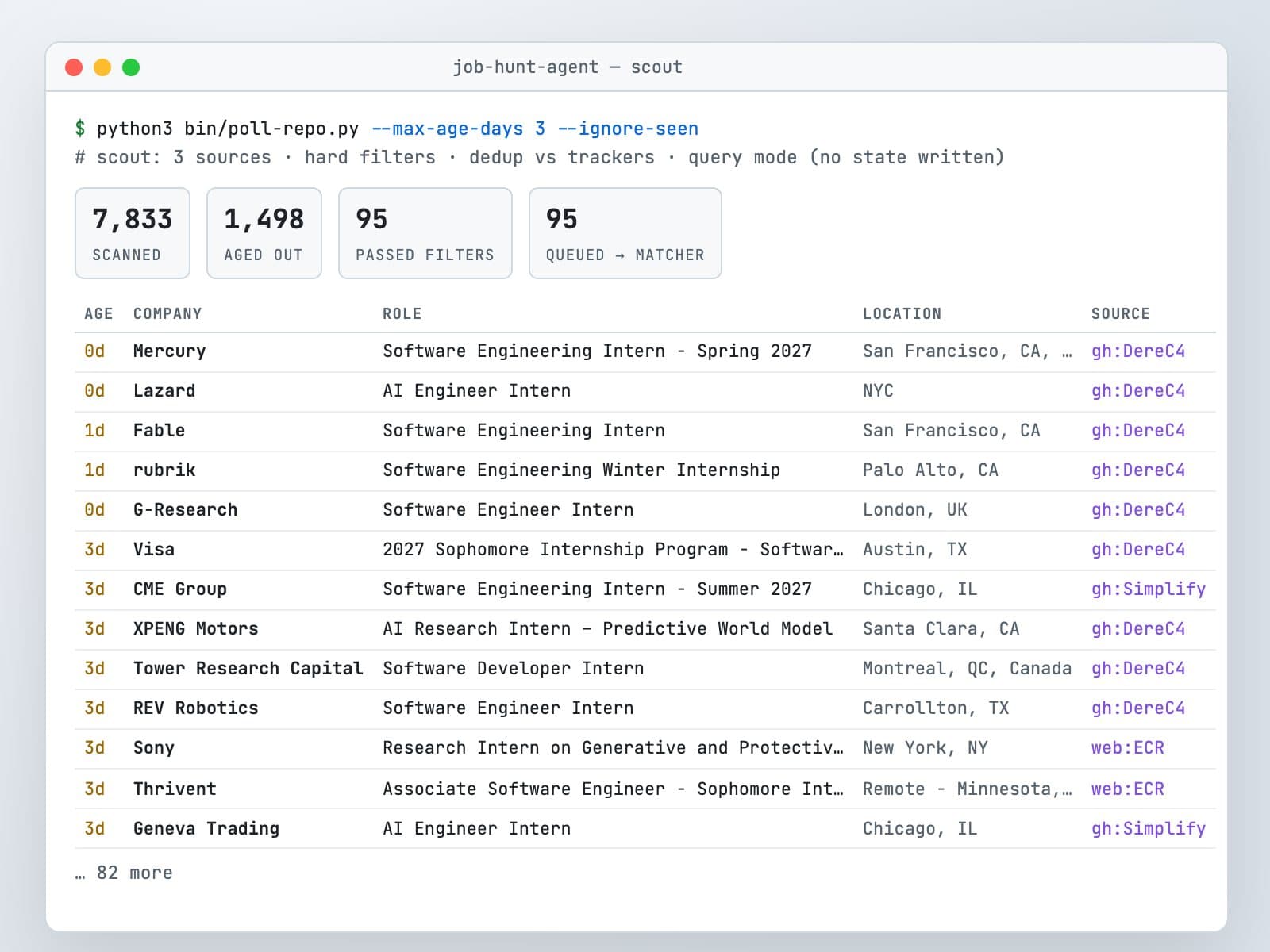Screen dimensions: 1270x952
Task: Click 'Software Engineering Intern - Spring 2027' role
Action: click(597, 351)
